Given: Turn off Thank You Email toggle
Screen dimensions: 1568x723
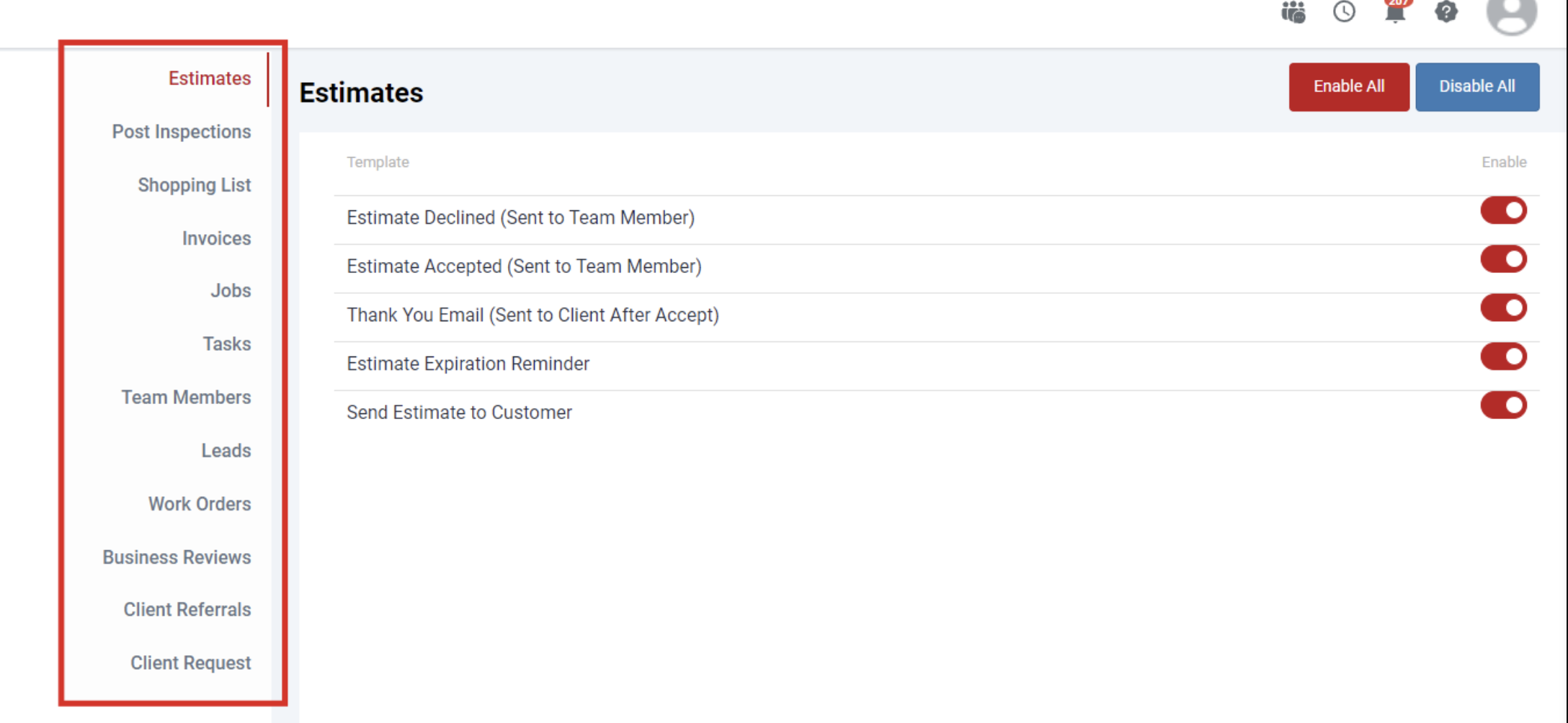Looking at the screenshot, I should (1503, 308).
